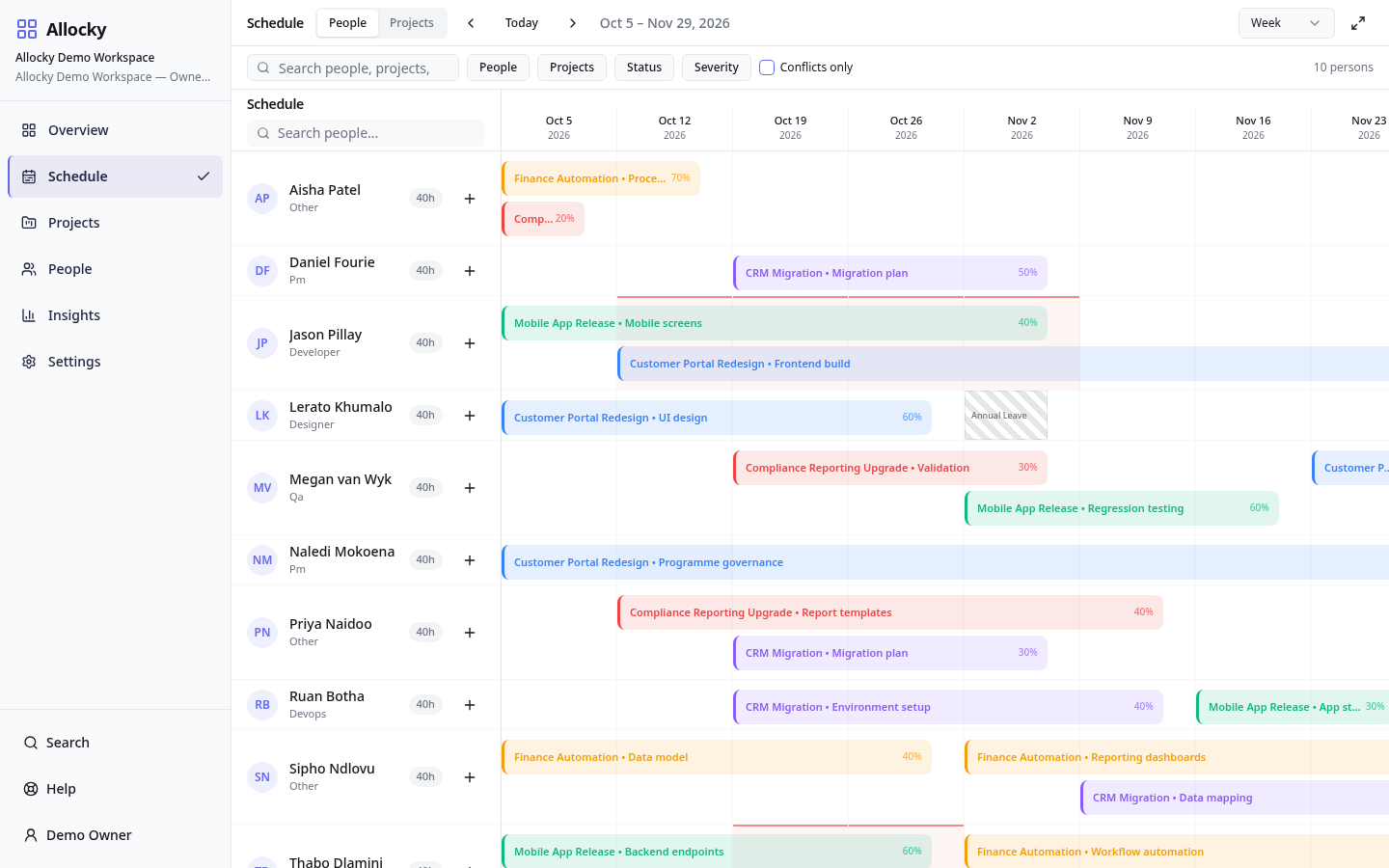Add allocation for Naledi Mokoena

pos(470,560)
